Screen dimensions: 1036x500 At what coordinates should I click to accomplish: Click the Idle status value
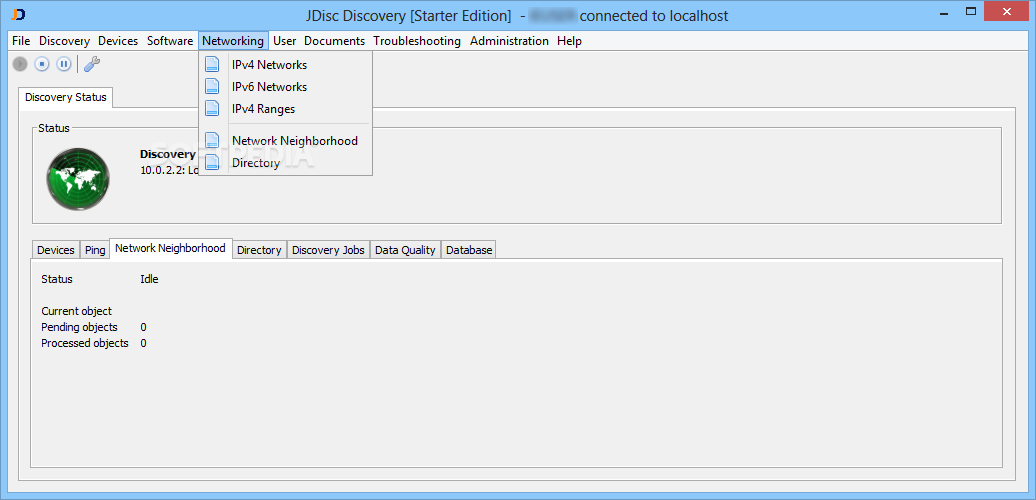pos(149,279)
